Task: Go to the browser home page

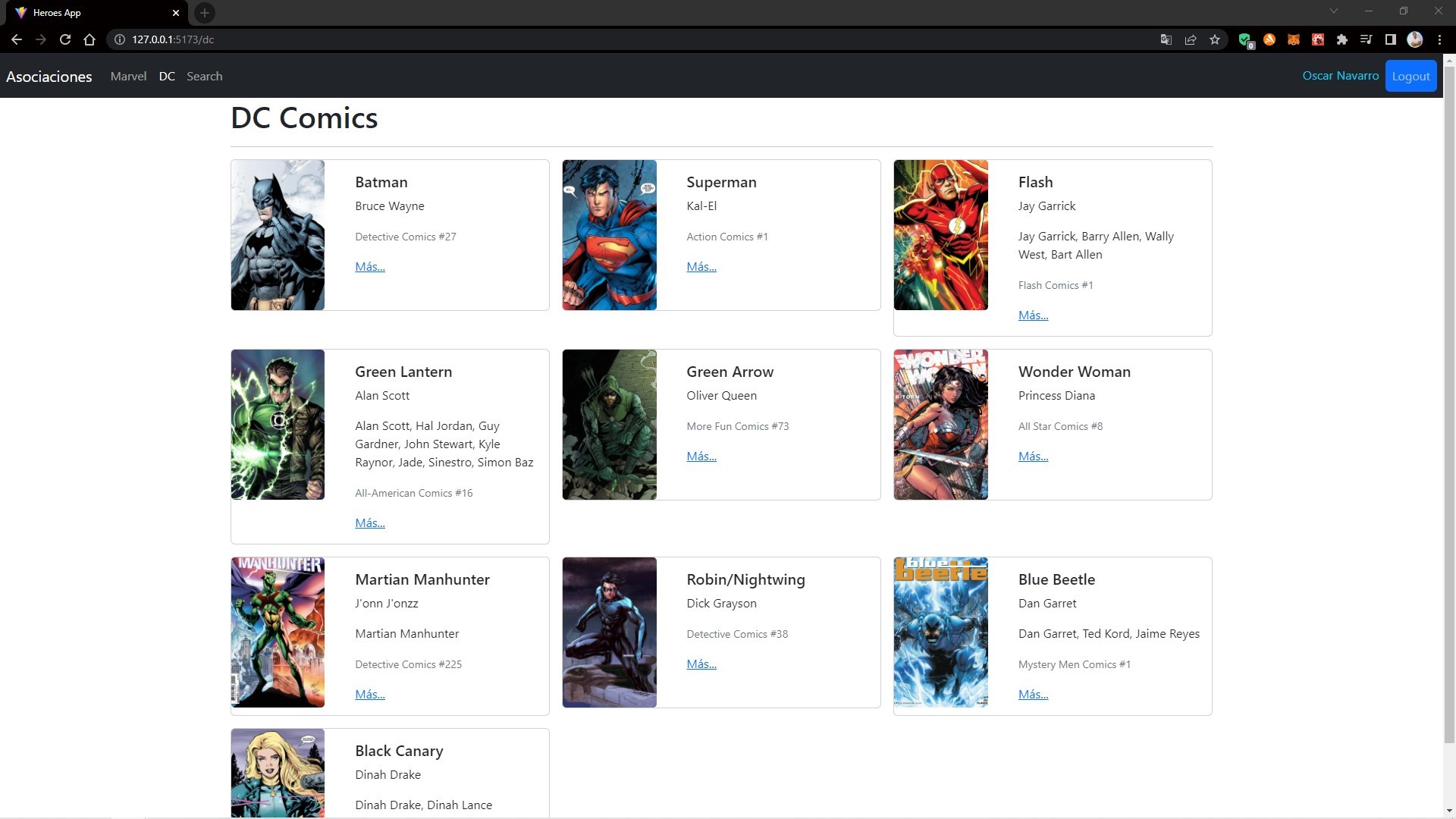Action: tap(89, 39)
